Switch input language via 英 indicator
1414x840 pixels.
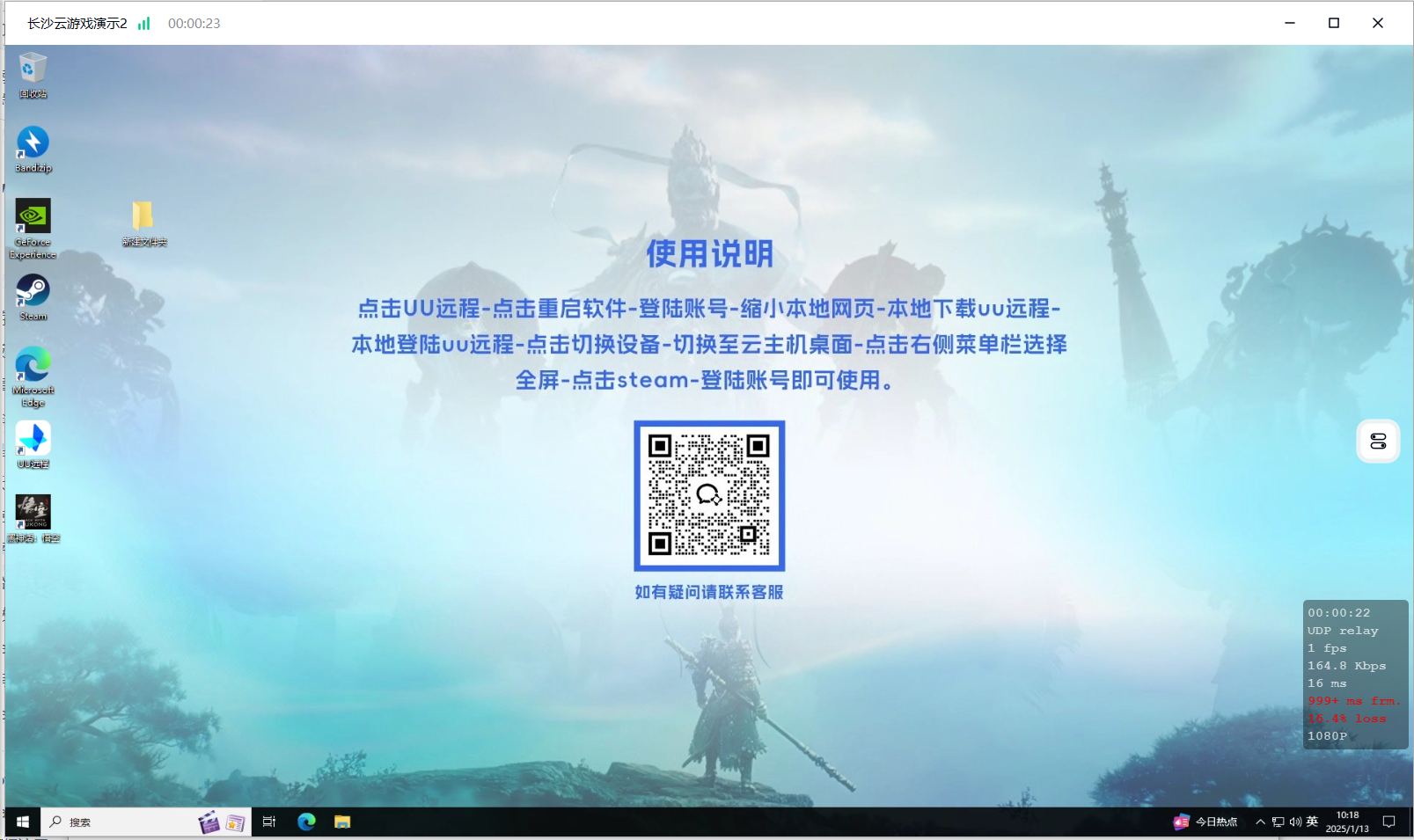coord(1312,822)
